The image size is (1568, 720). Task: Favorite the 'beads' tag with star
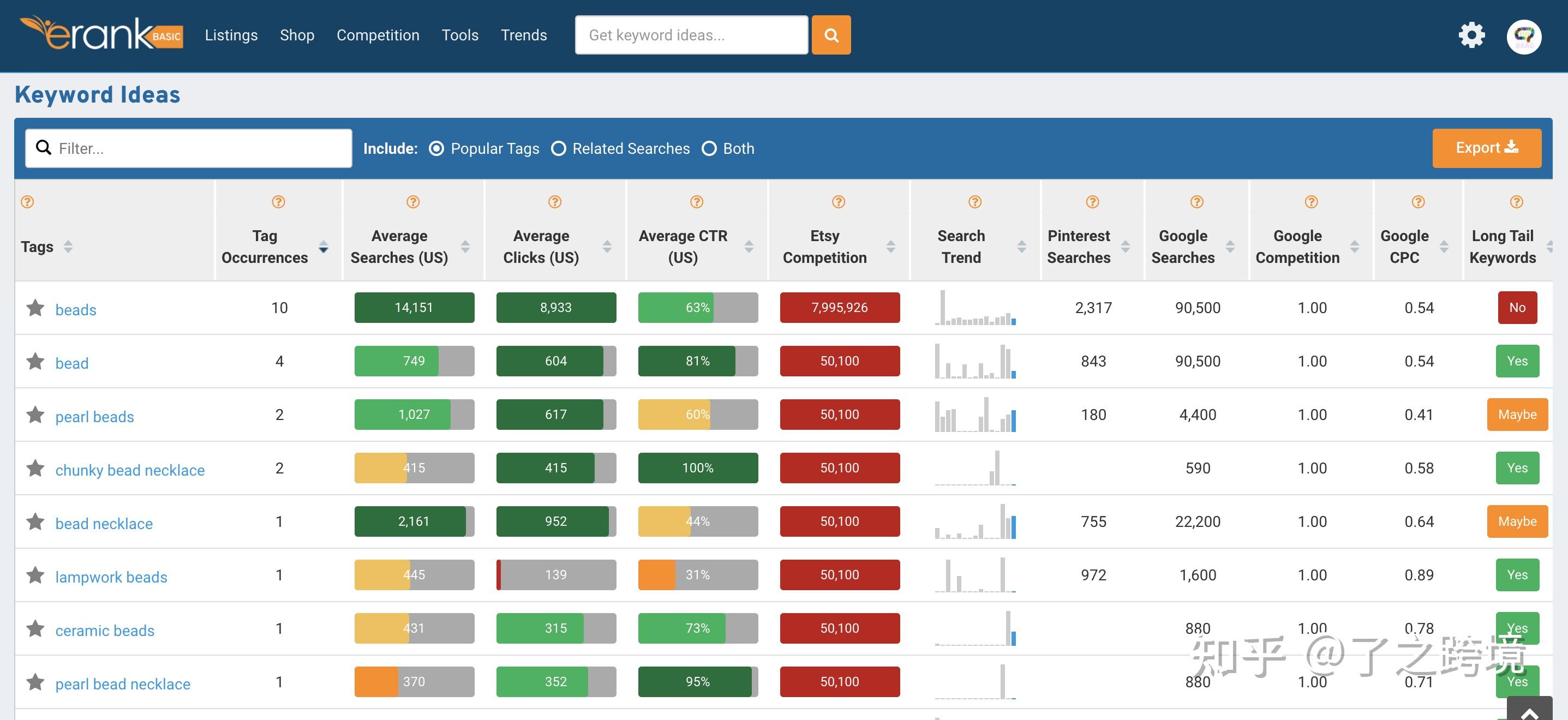tap(35, 308)
